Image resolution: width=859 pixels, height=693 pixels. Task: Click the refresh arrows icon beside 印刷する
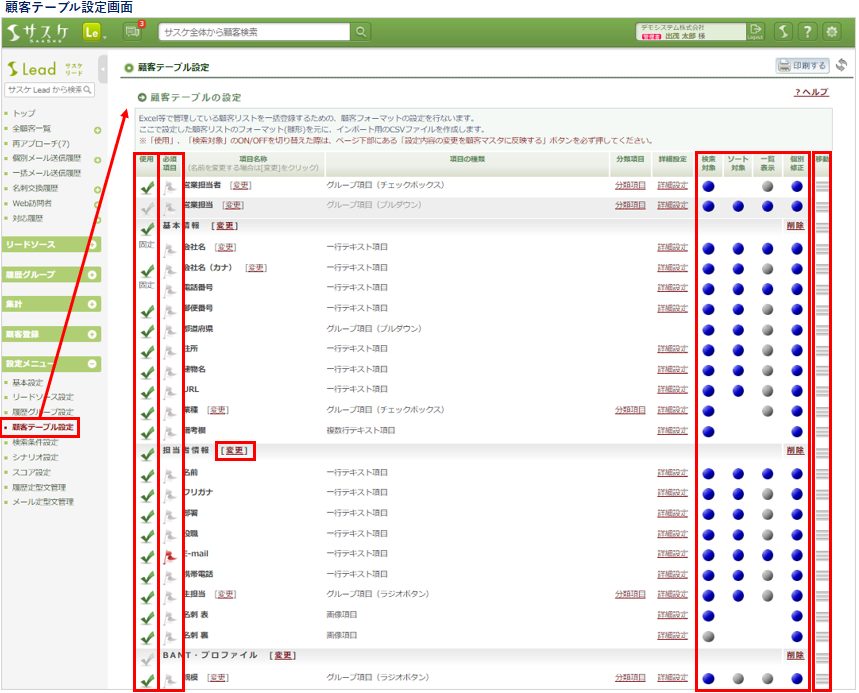[842, 66]
